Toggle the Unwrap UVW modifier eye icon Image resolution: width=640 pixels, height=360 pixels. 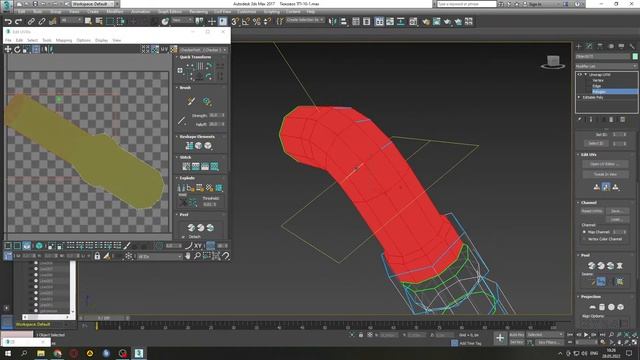(x=579, y=75)
